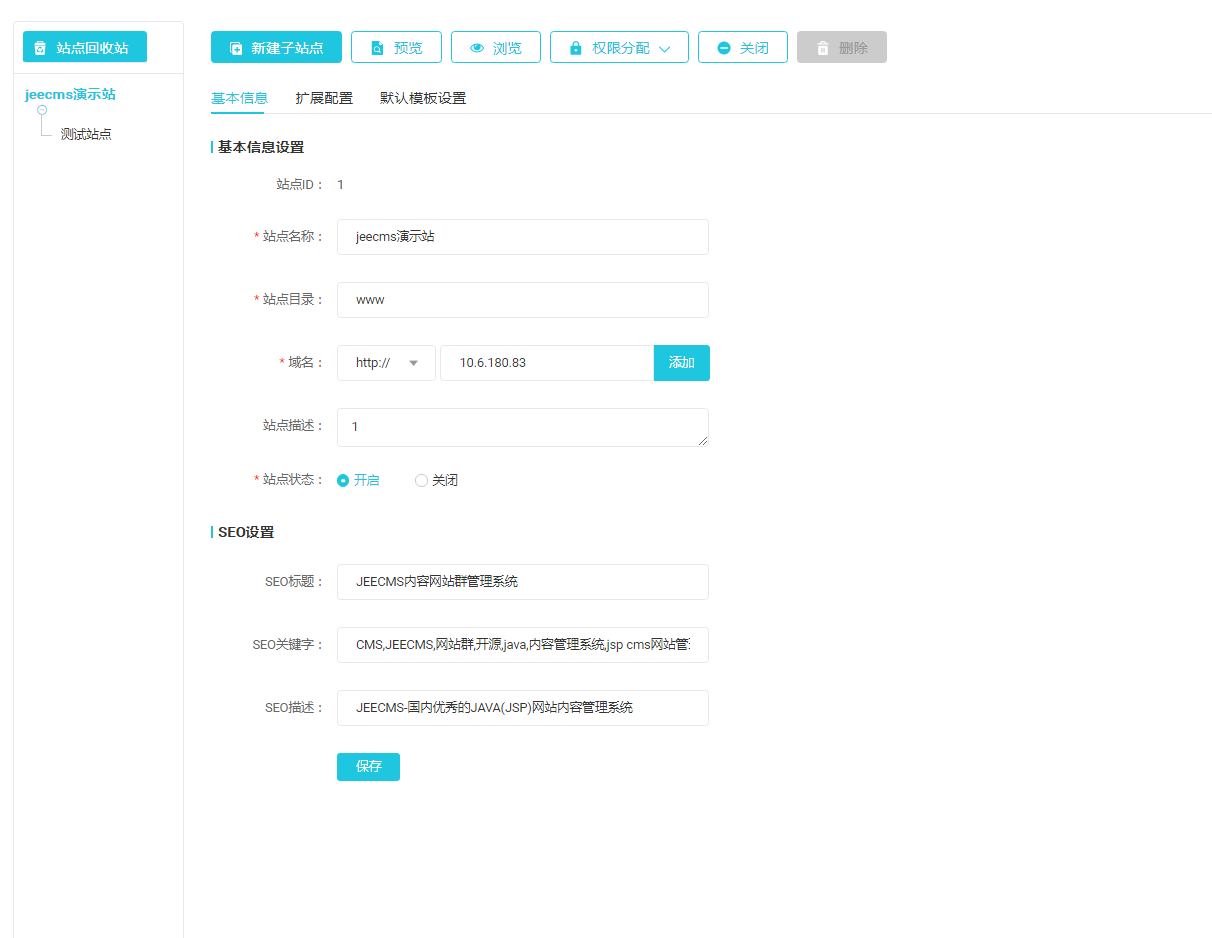Viewport: 1212px width, 938px height.
Task: Select 测试站点 in the site tree
Action: (x=86, y=134)
